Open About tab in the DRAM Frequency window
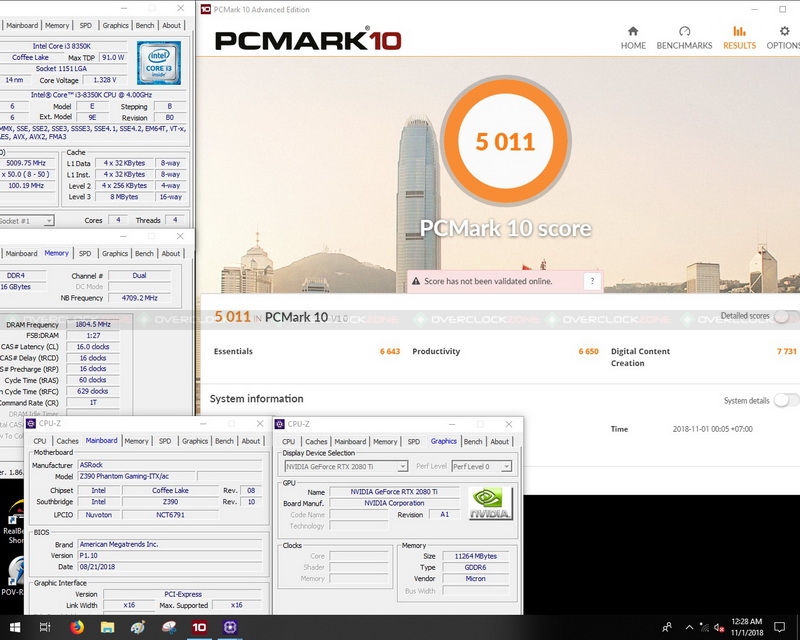Viewport: 800px width, 640px height. point(170,253)
